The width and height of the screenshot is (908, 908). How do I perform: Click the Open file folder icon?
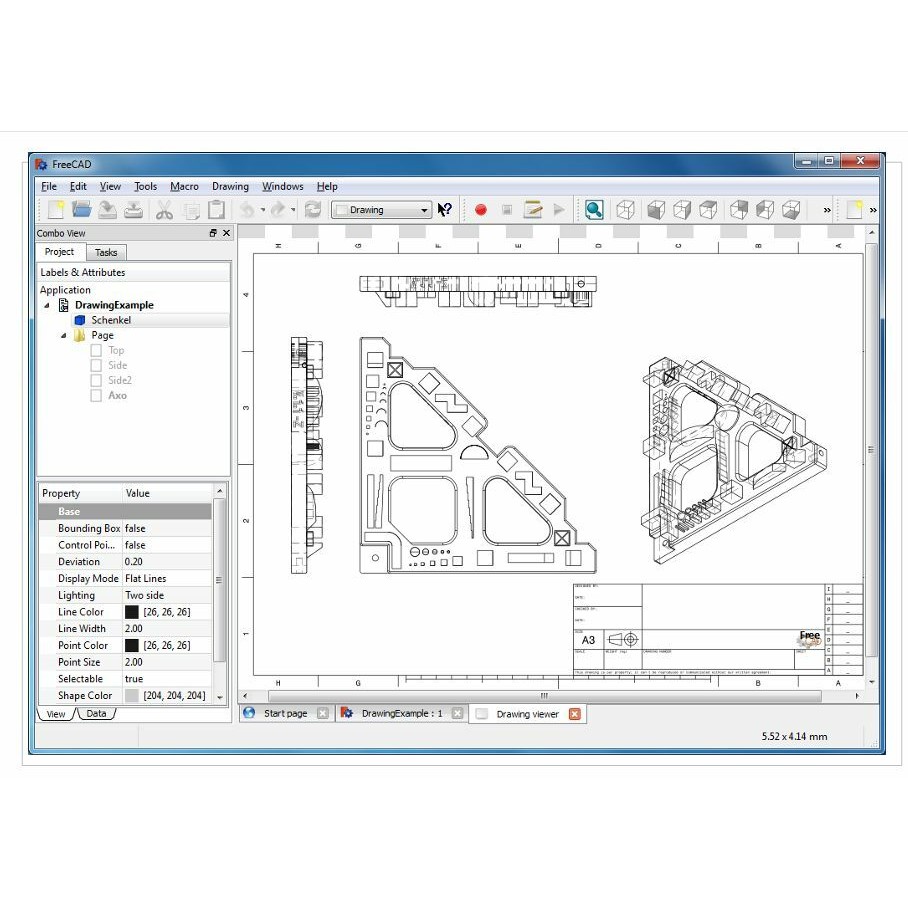coord(82,210)
